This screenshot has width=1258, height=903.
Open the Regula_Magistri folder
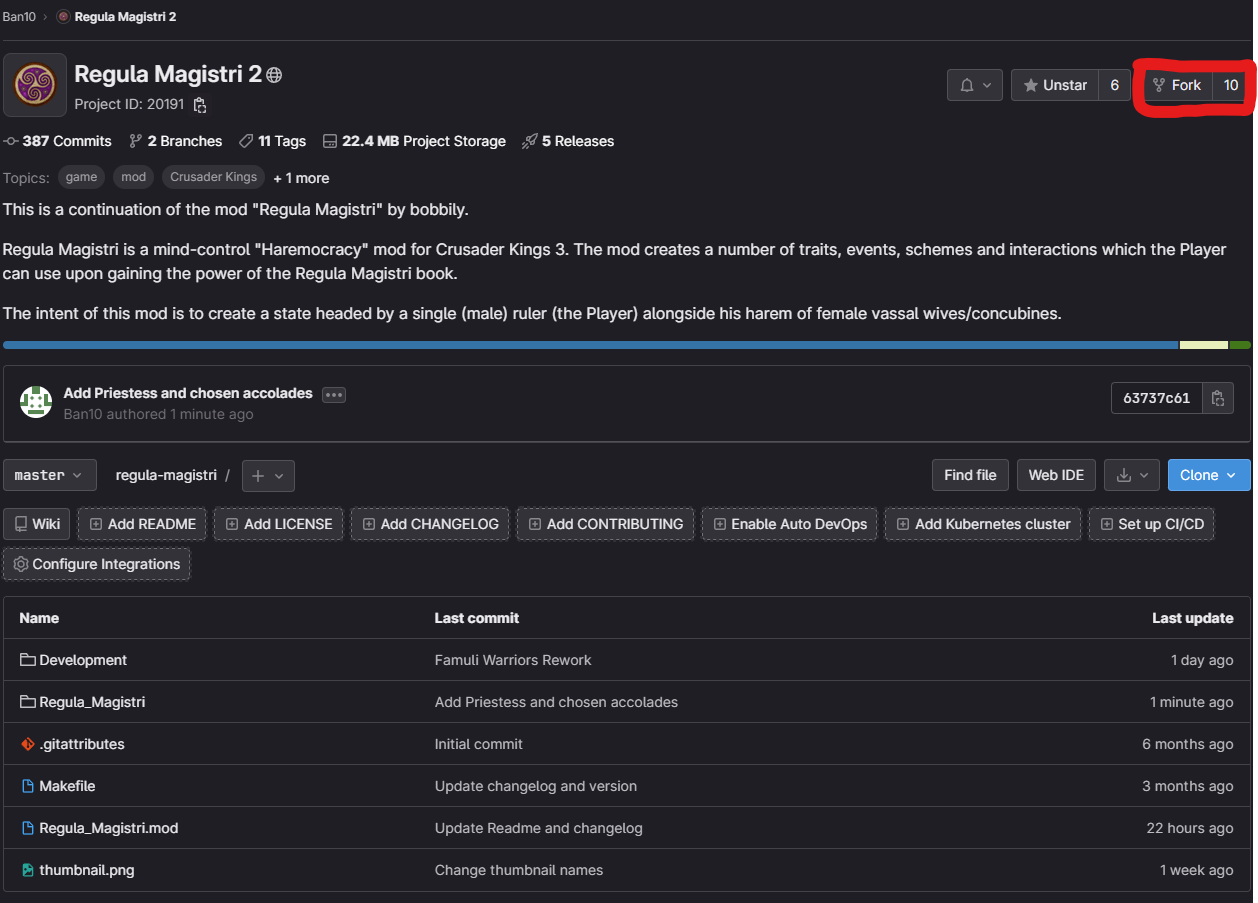92,702
